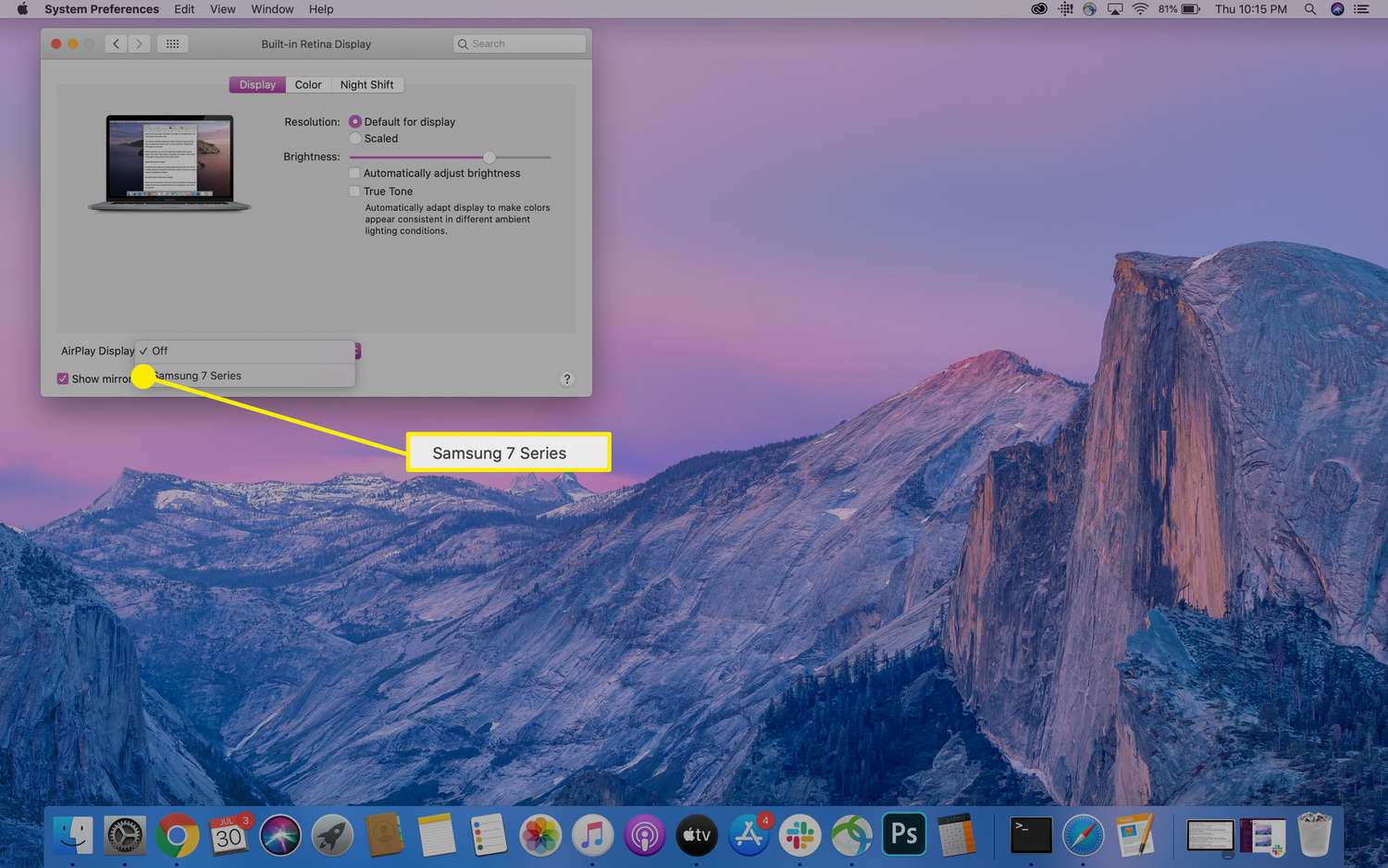
Task: Enable Automatically adjust brightness
Action: (x=354, y=174)
